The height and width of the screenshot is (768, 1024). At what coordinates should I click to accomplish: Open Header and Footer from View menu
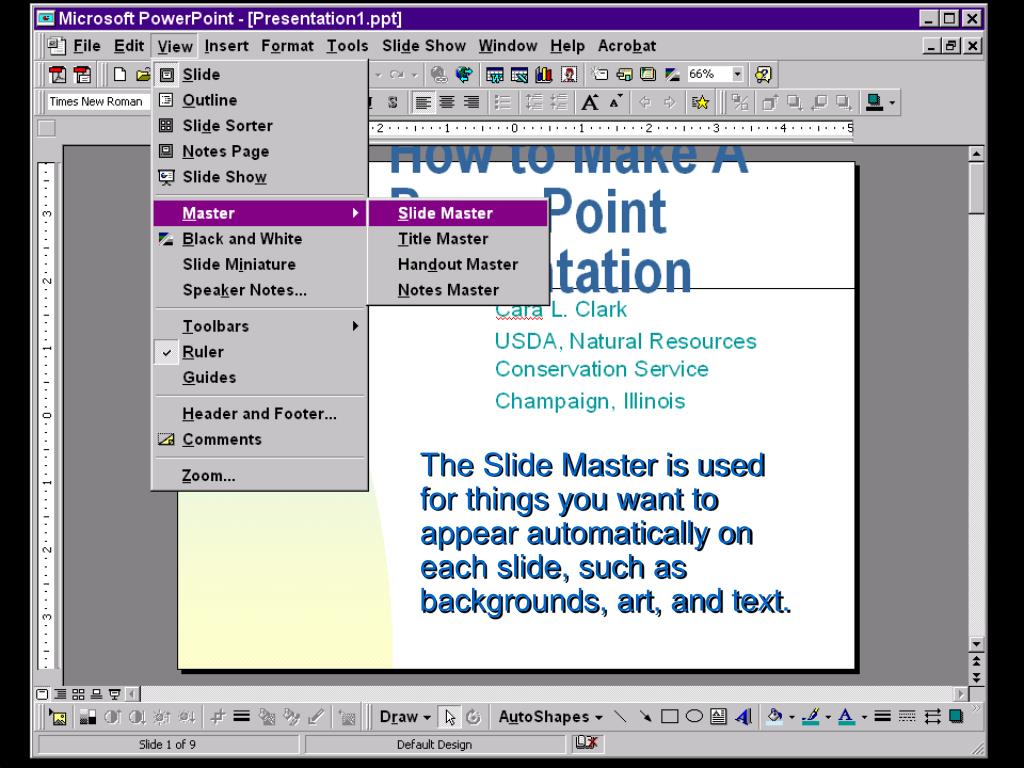(x=259, y=414)
